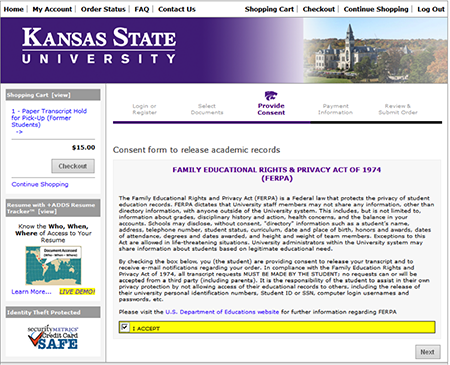Screen dimensions: 450x365
Task: Log Out of the account
Action: pyautogui.click(x=431, y=9)
